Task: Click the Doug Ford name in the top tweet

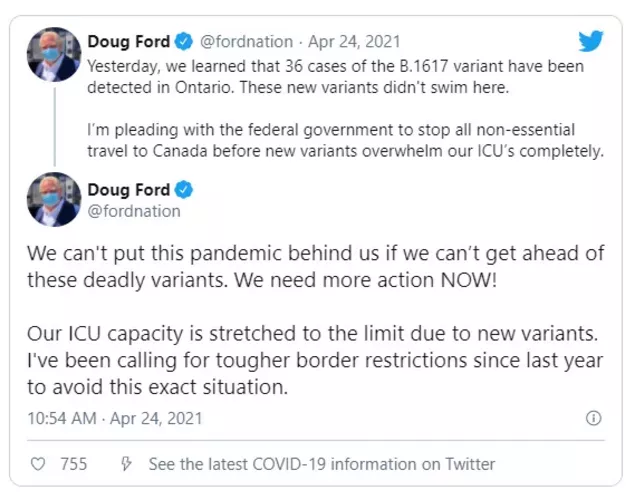Action: 129,42
